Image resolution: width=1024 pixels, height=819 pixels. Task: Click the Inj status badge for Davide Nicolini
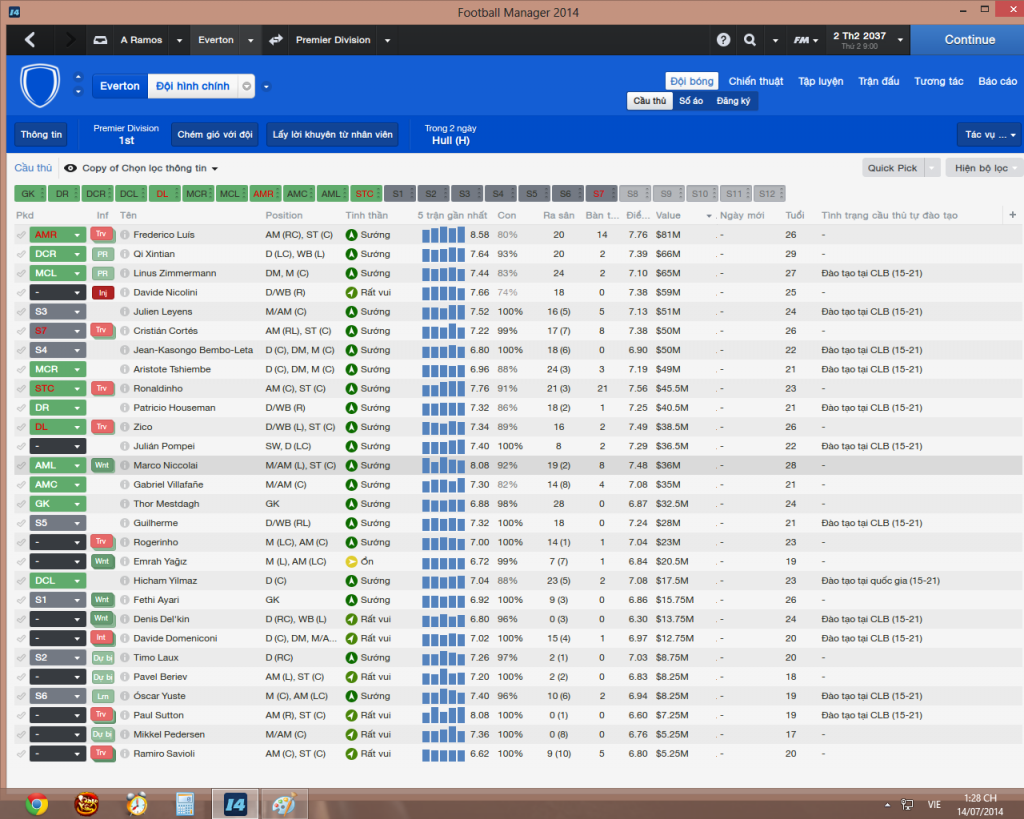coord(103,292)
